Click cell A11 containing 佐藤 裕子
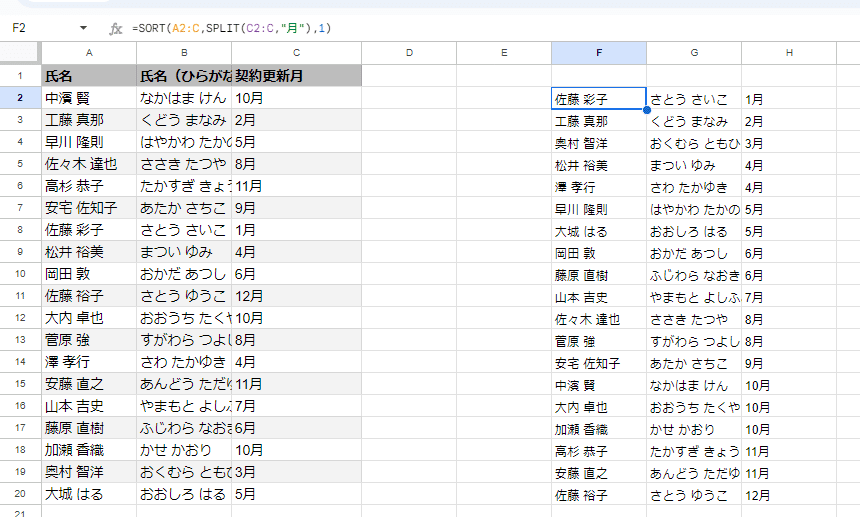 pyautogui.click(x=89, y=296)
